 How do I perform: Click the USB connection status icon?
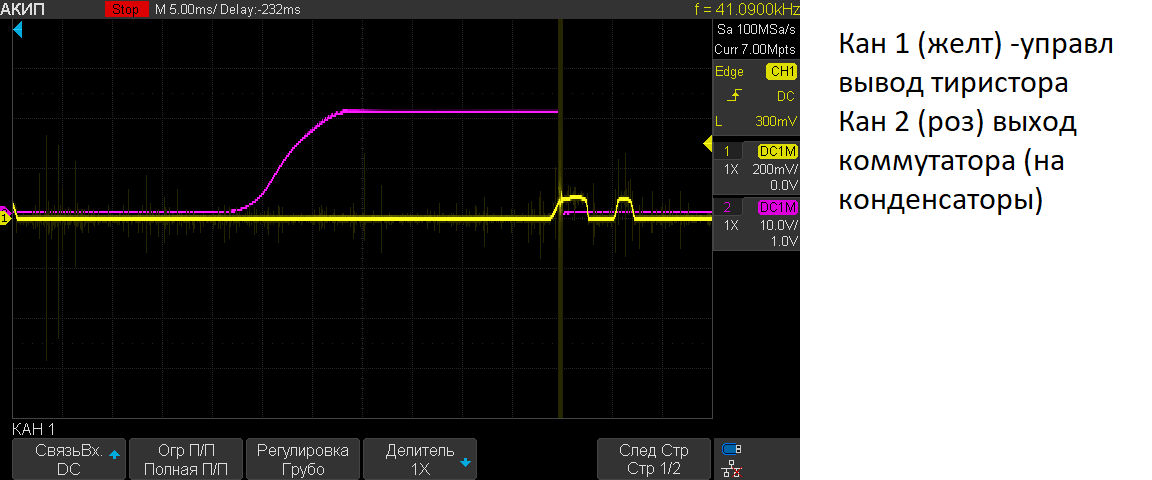[x=733, y=449]
